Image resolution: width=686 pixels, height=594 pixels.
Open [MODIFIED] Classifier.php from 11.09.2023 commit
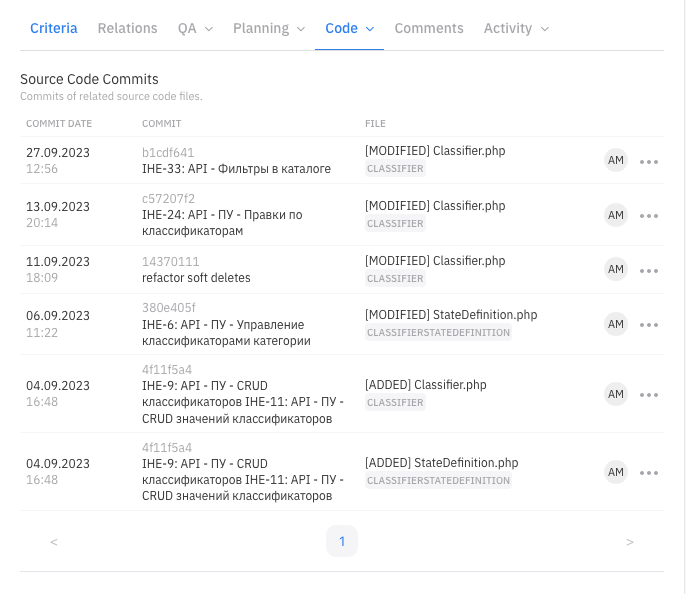435,261
